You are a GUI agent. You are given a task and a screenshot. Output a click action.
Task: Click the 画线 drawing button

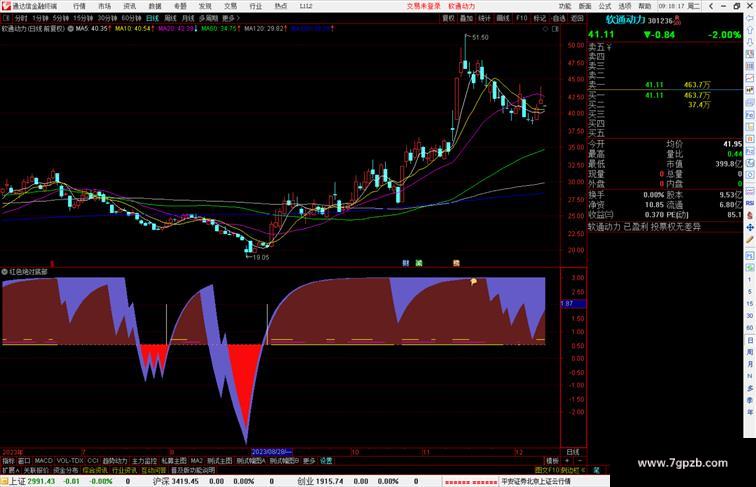[503, 18]
